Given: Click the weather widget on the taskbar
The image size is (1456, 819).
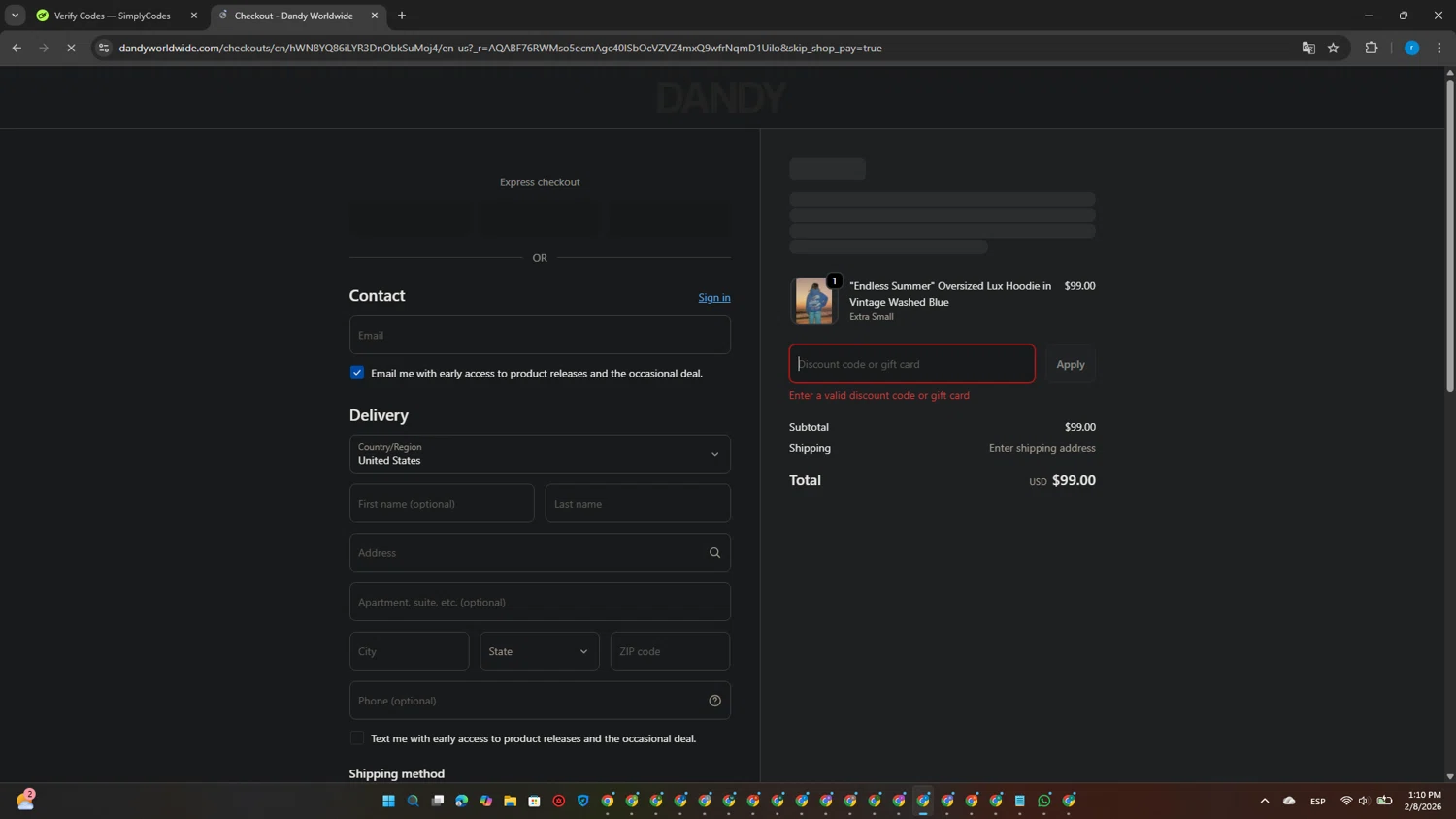Looking at the screenshot, I should 25,800.
